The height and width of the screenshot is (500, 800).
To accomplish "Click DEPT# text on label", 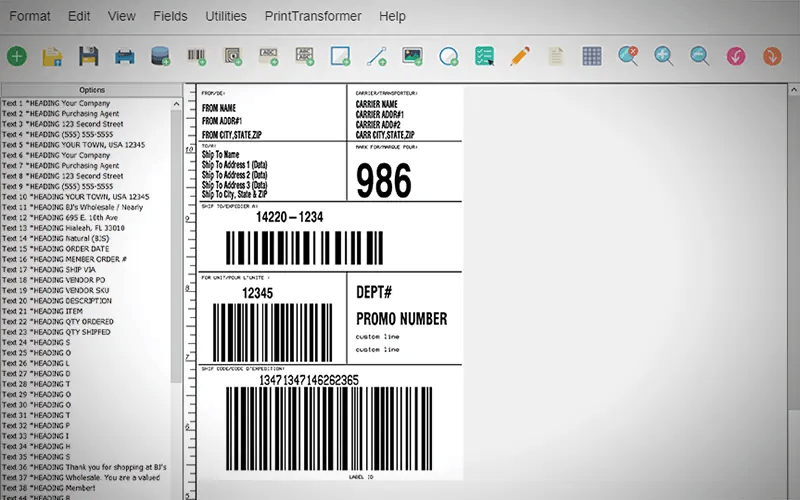I will pos(374,292).
